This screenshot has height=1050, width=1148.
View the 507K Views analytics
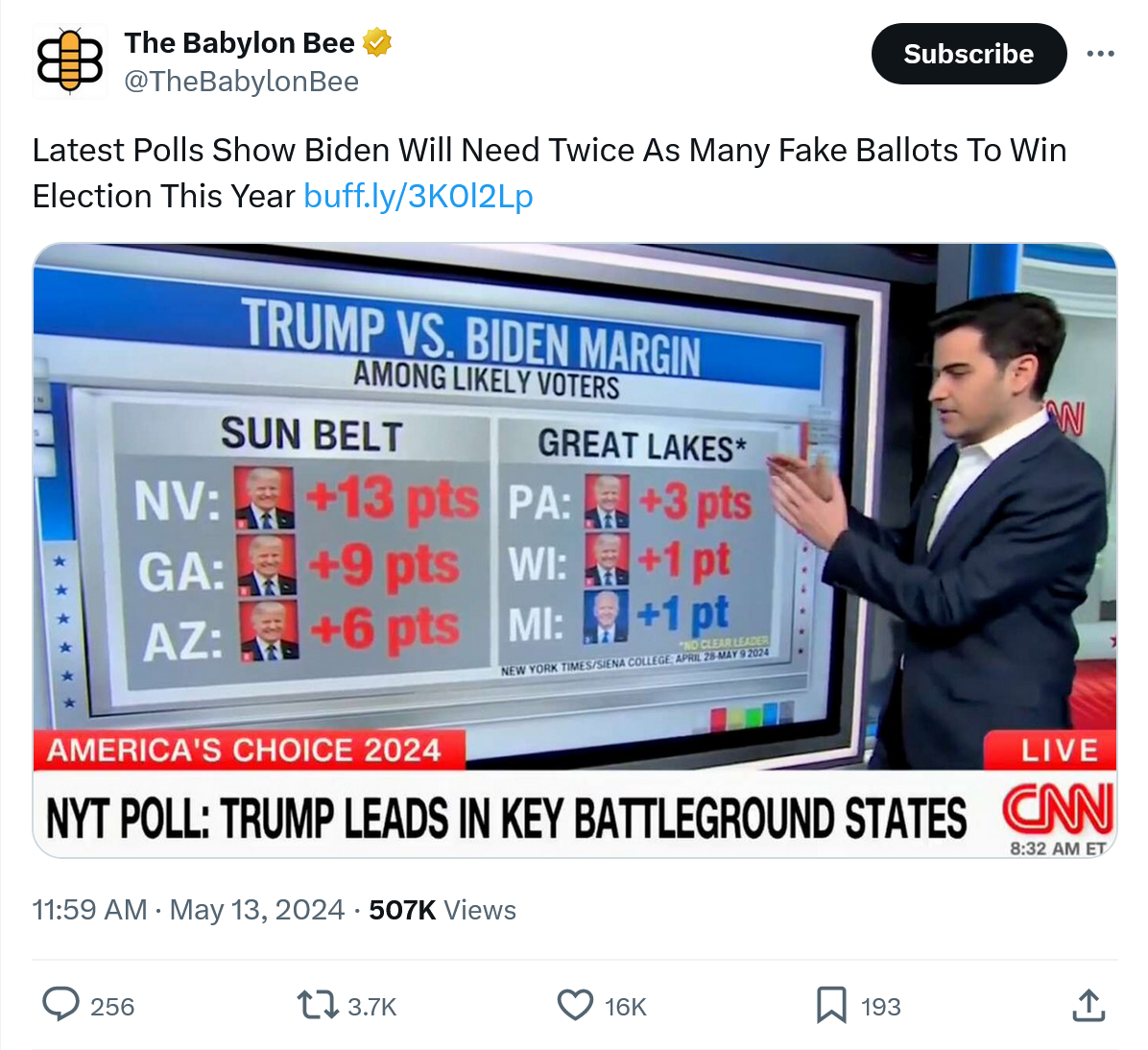coord(442,910)
